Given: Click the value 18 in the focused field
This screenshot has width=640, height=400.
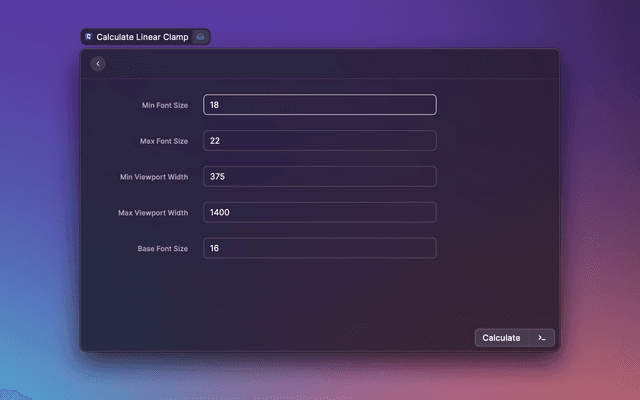Looking at the screenshot, I should 215,105.
